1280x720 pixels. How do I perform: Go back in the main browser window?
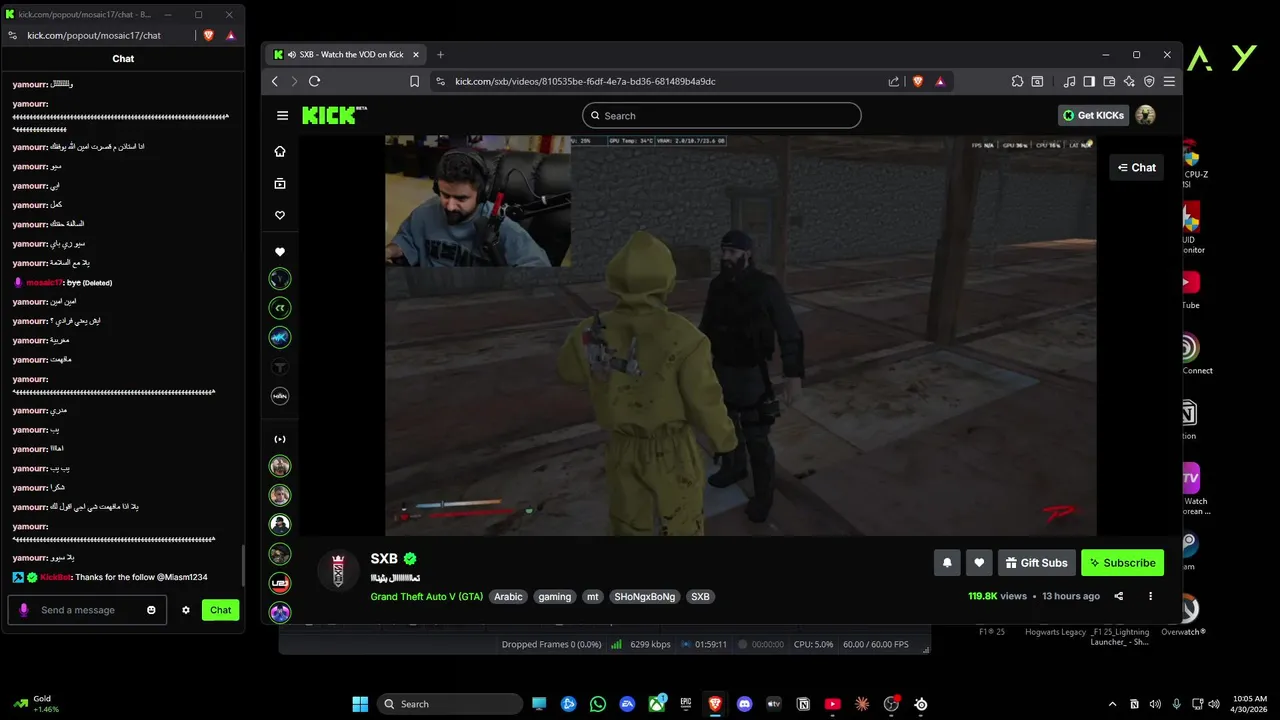pyautogui.click(x=275, y=82)
